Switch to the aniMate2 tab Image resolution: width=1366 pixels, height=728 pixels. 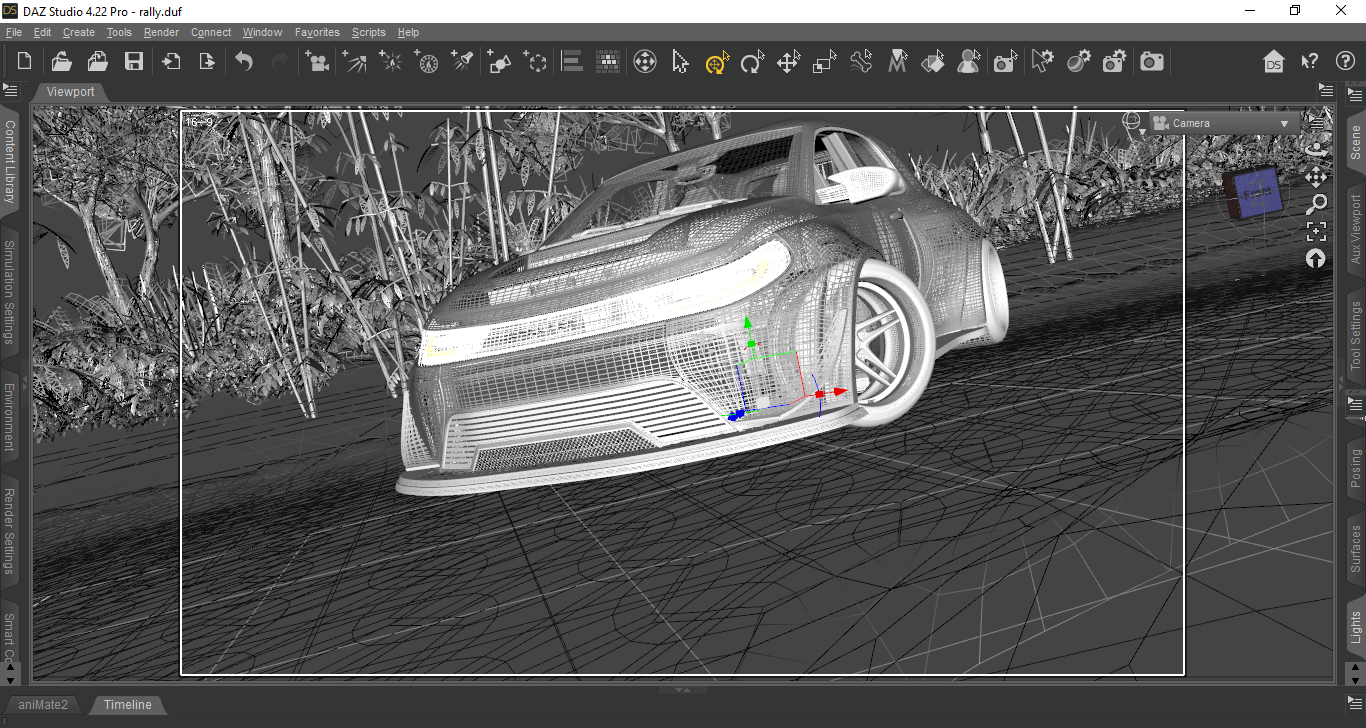point(43,705)
